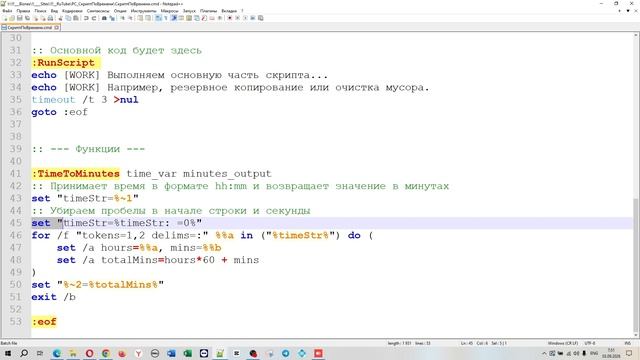
Task: Click the :eof label on line 53
Action: [x=44, y=322]
